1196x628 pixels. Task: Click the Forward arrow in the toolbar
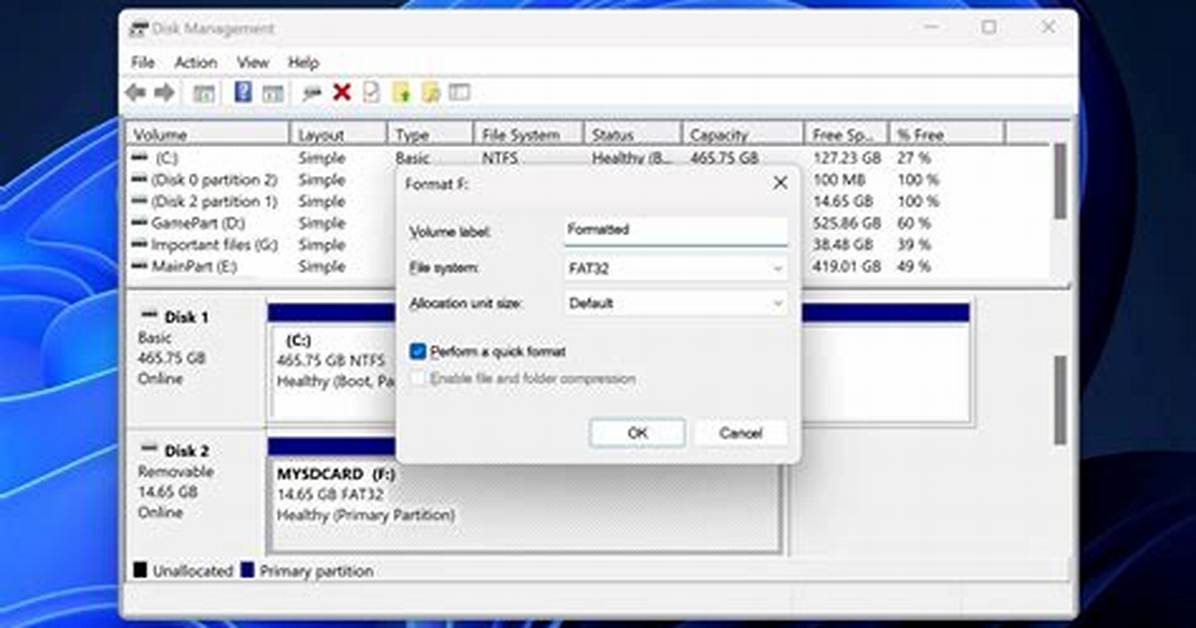click(x=164, y=93)
